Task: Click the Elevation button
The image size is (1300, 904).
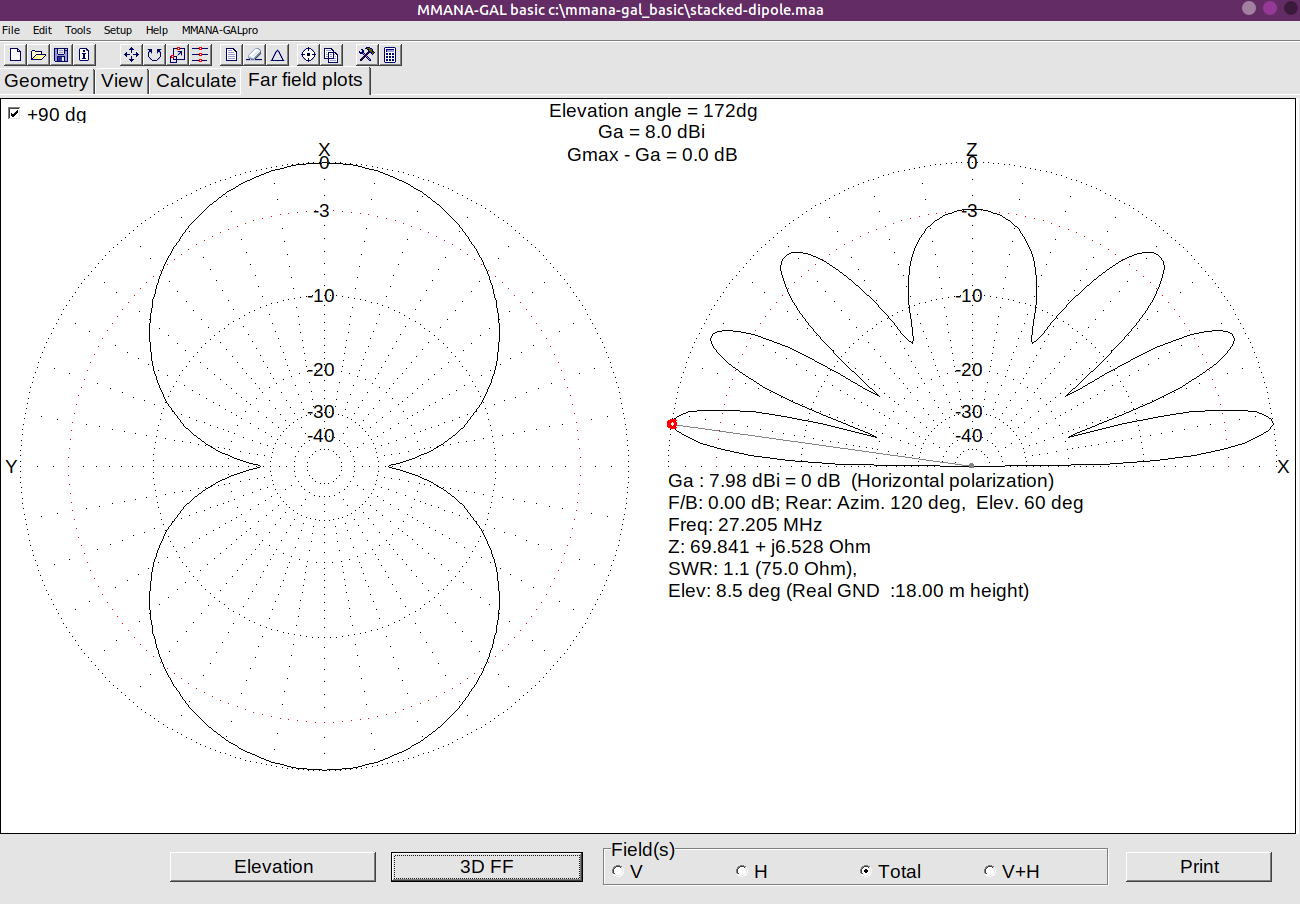Action: 272,866
